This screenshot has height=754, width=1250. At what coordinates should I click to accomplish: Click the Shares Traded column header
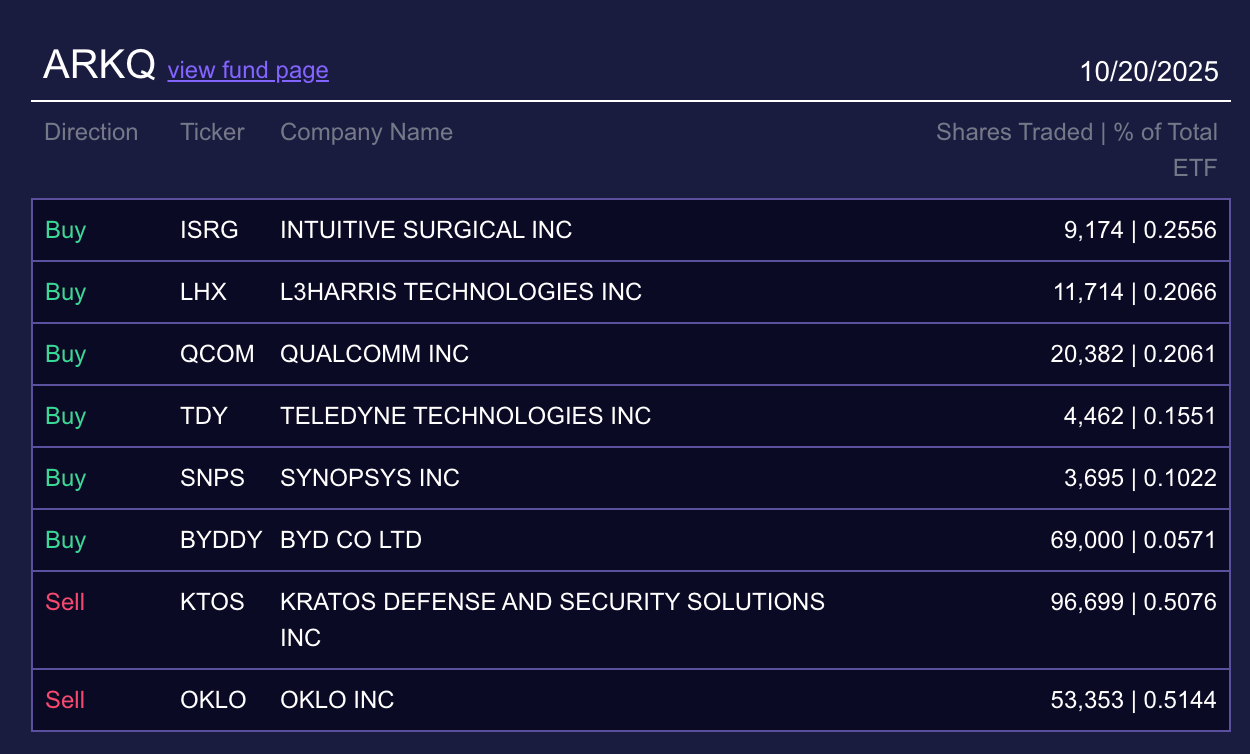pos(1076,132)
